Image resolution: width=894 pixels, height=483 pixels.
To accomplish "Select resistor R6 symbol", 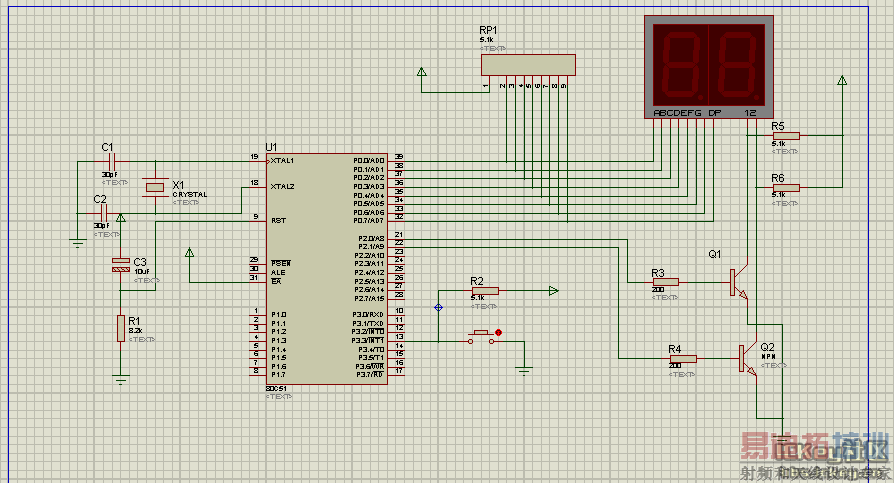I will click(786, 187).
